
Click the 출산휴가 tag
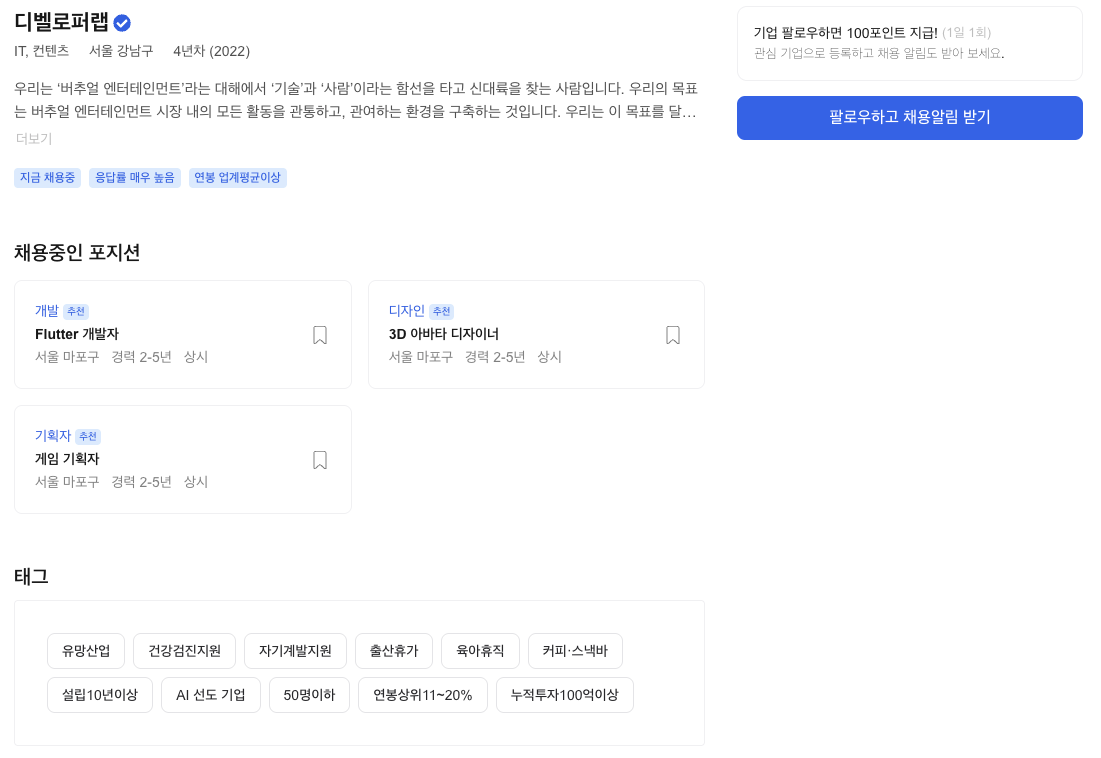(x=394, y=651)
